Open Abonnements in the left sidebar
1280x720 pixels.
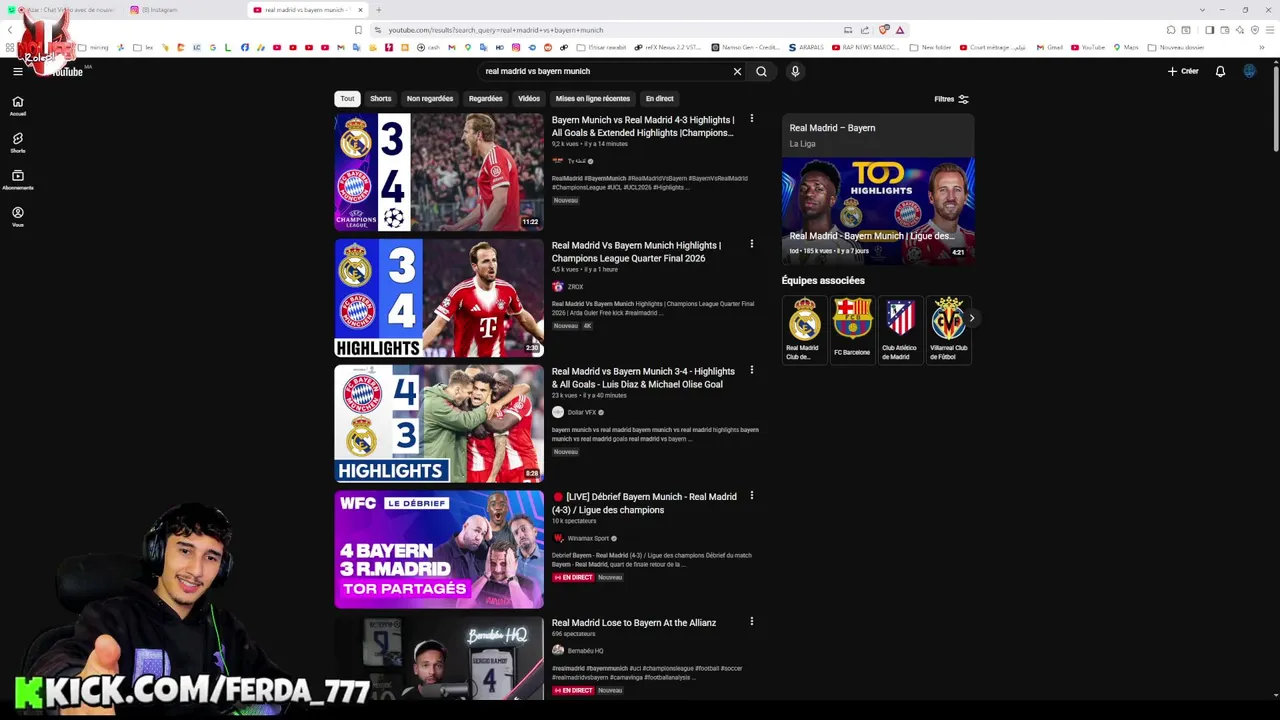[17, 180]
